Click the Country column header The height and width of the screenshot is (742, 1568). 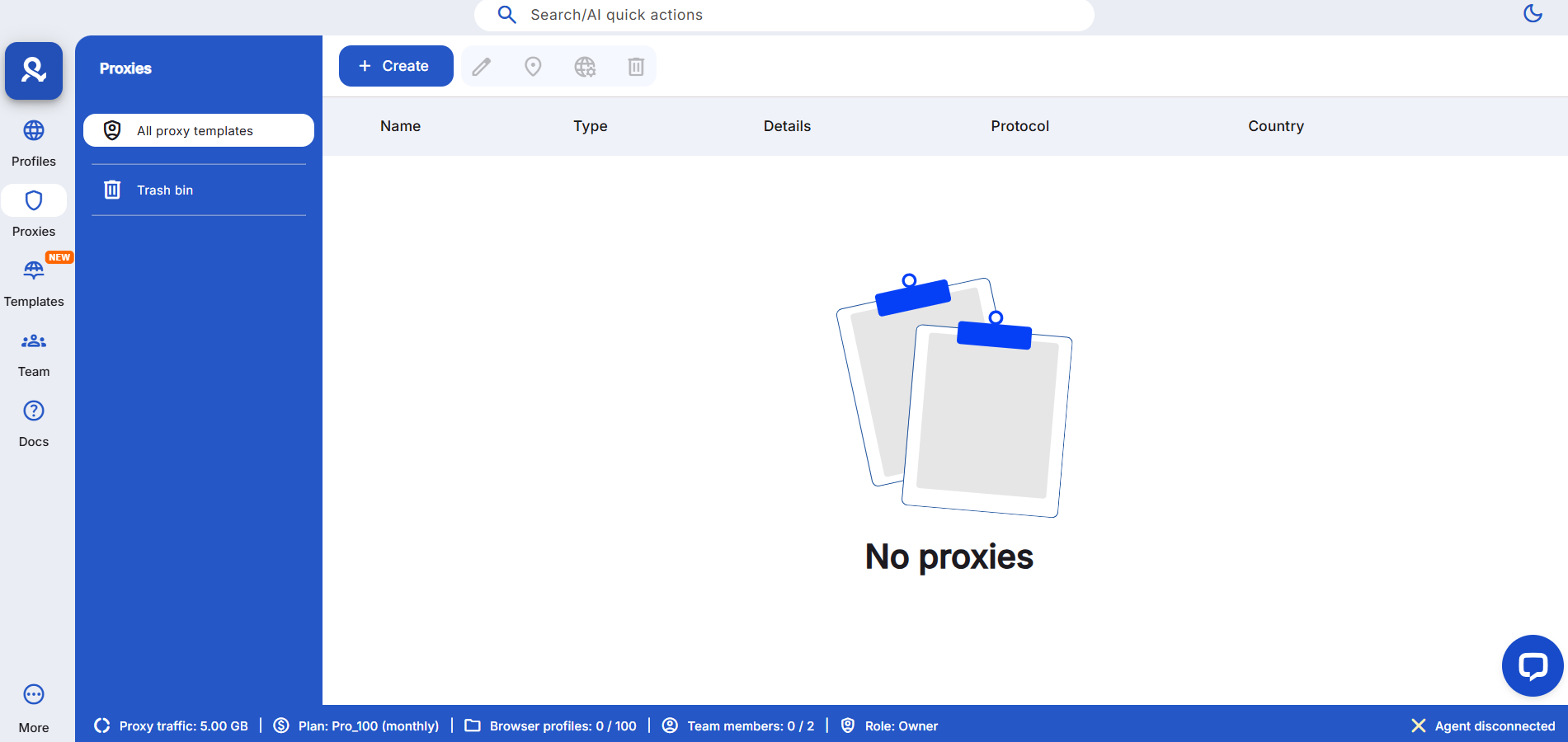coord(1275,126)
